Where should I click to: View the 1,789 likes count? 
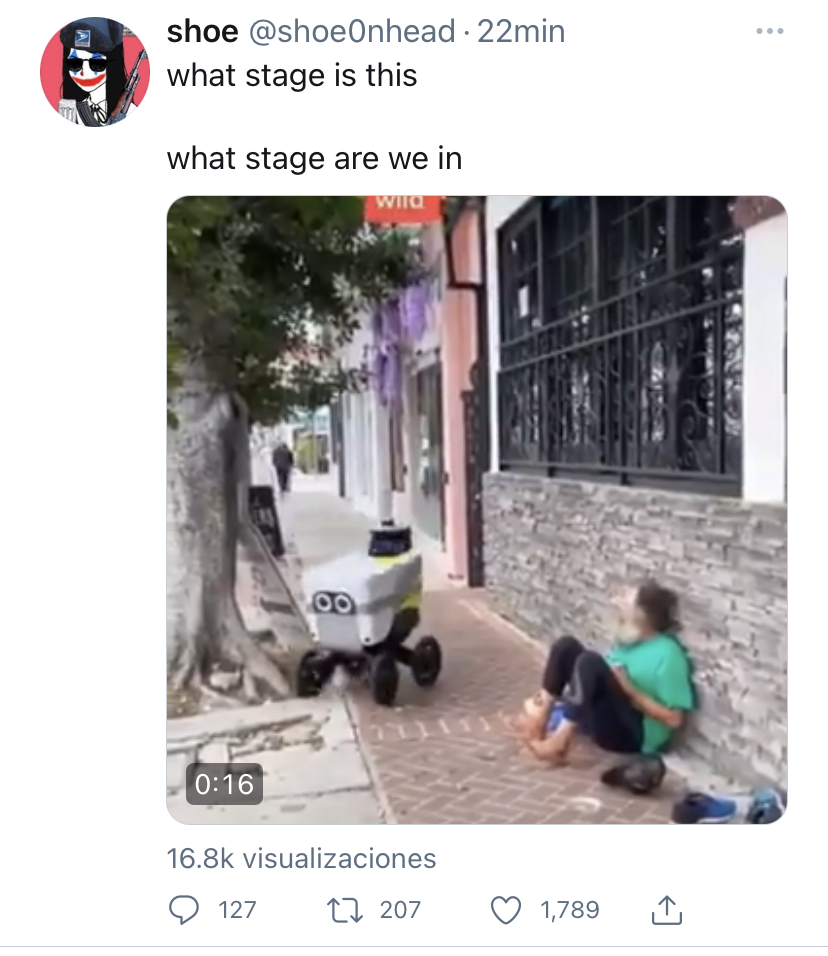(x=570, y=910)
